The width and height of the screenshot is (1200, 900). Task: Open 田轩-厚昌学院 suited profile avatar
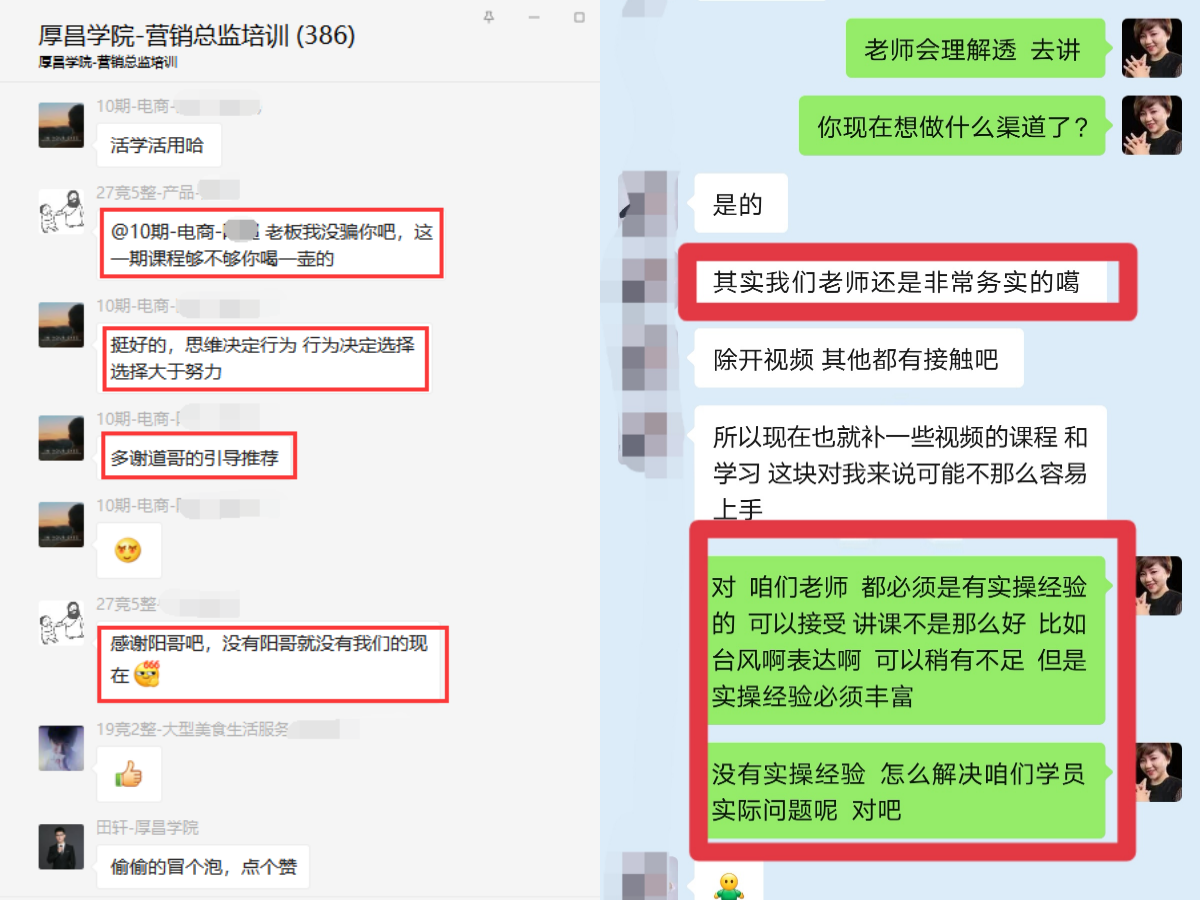coord(61,846)
